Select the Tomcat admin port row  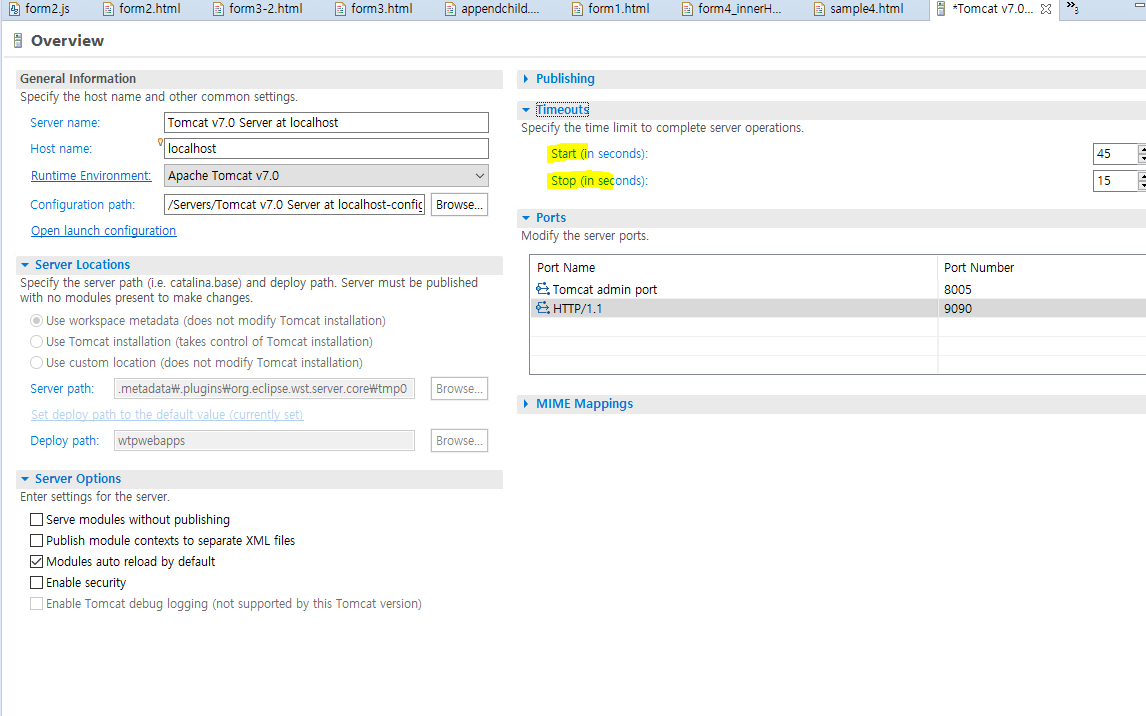[838, 289]
